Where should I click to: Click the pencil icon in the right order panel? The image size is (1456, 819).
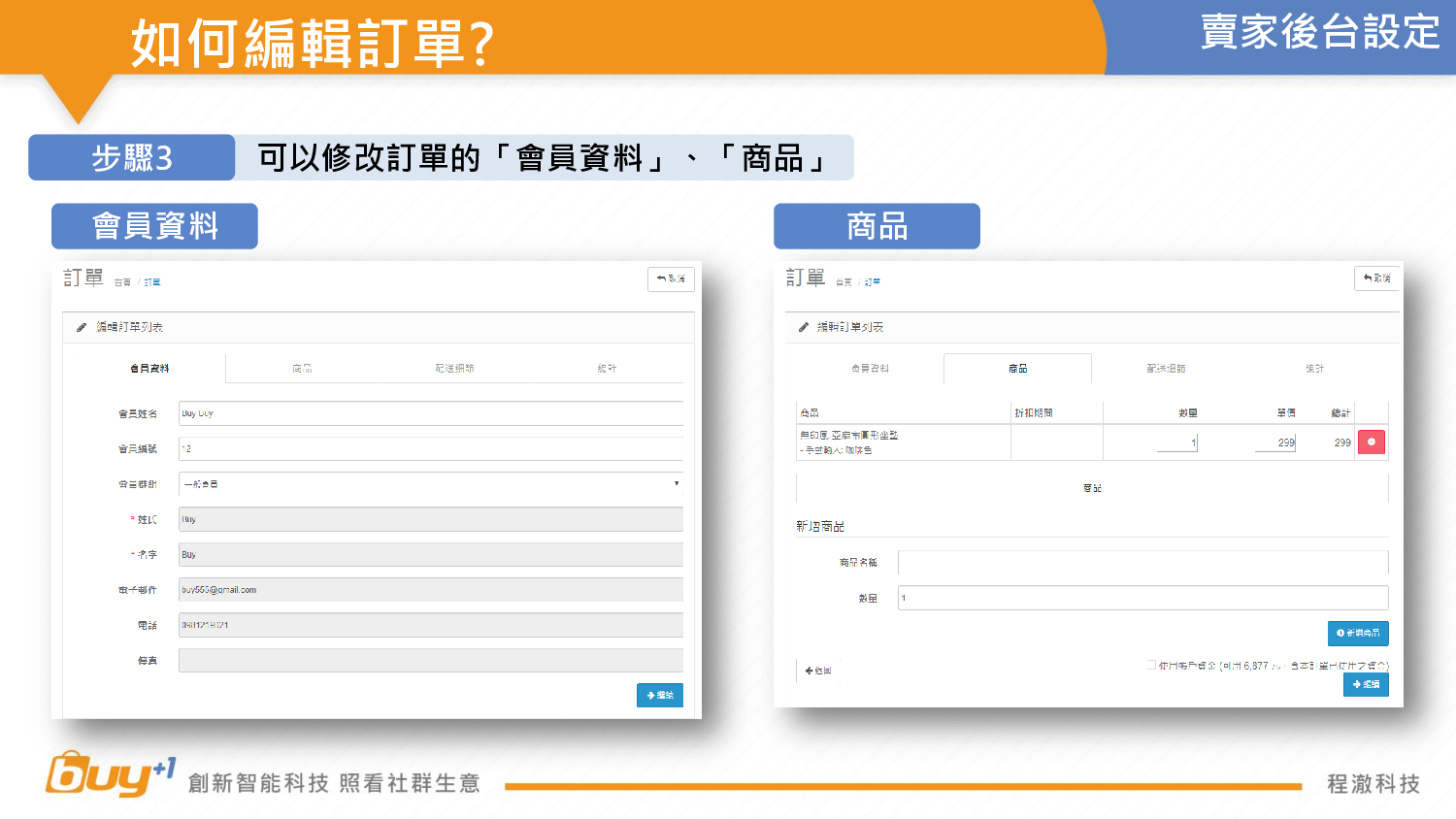point(803,328)
